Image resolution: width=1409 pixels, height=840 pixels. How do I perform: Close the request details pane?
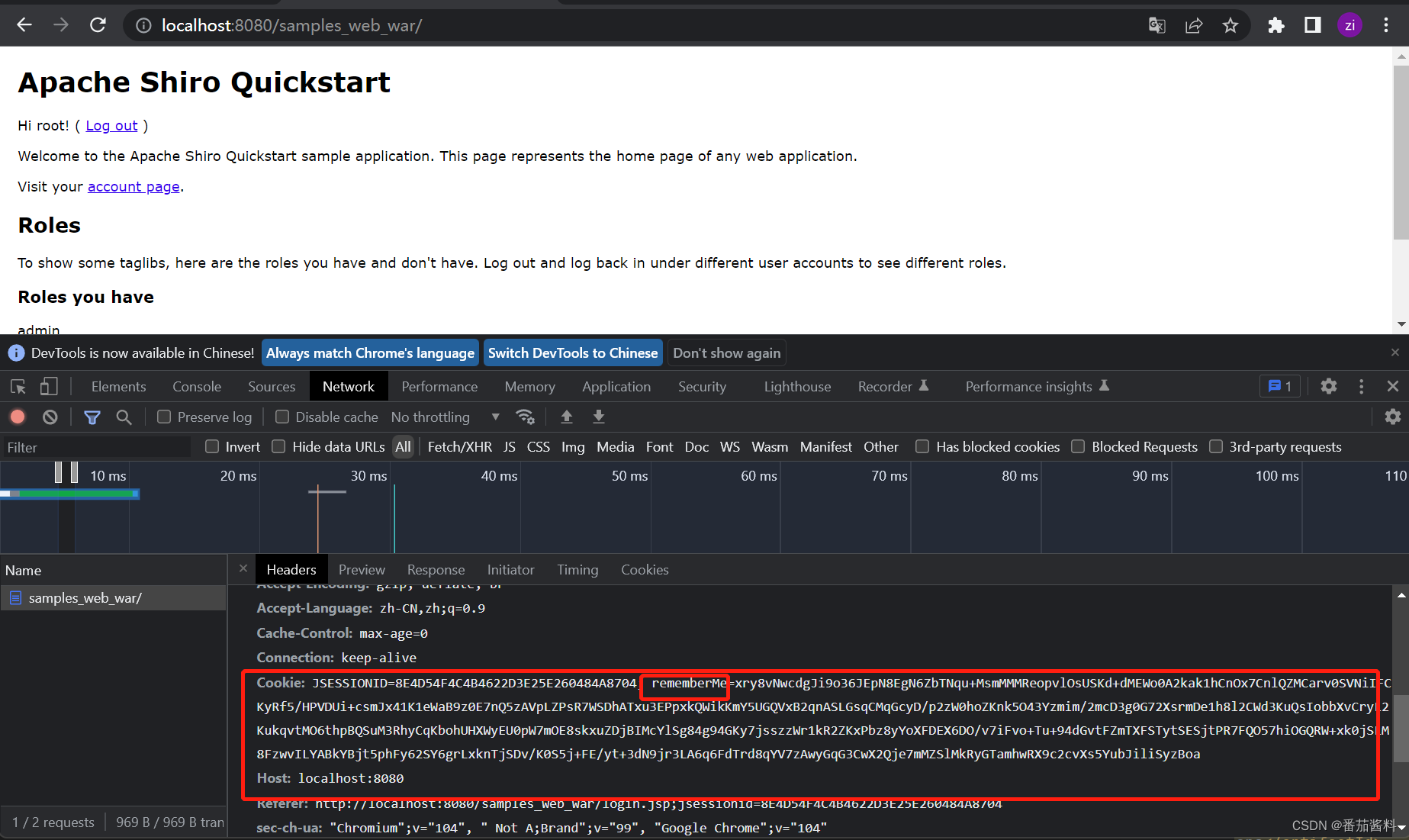243,568
